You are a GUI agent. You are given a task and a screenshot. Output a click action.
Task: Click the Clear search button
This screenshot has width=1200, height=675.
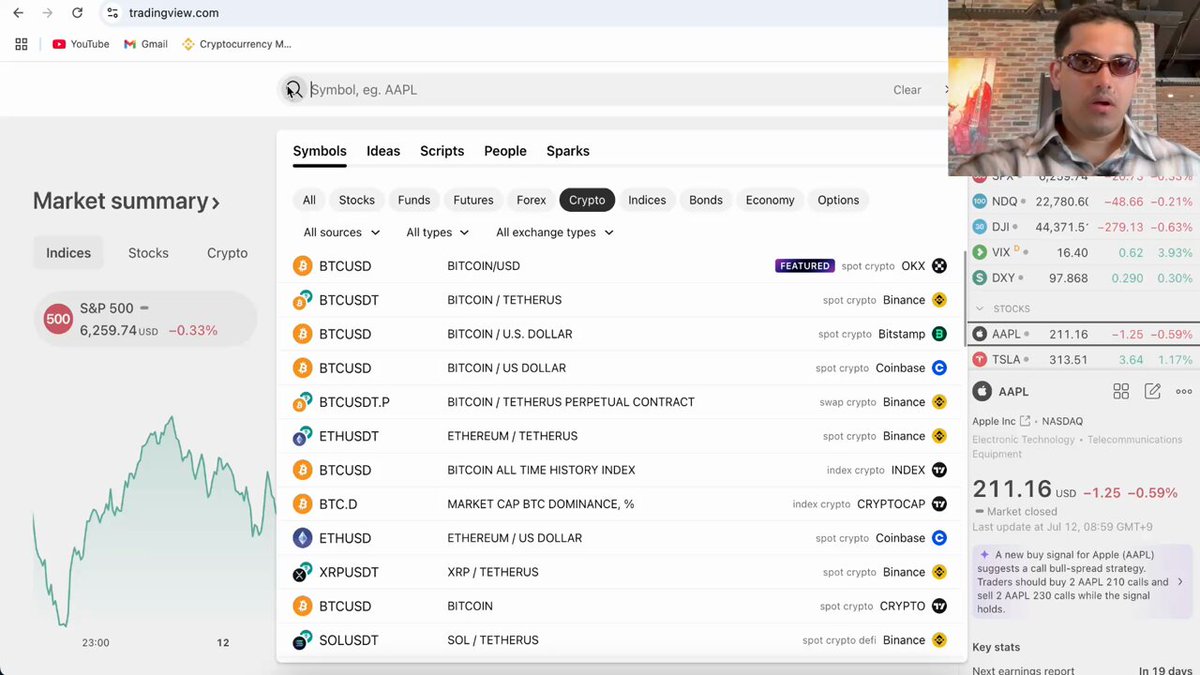pos(907,90)
